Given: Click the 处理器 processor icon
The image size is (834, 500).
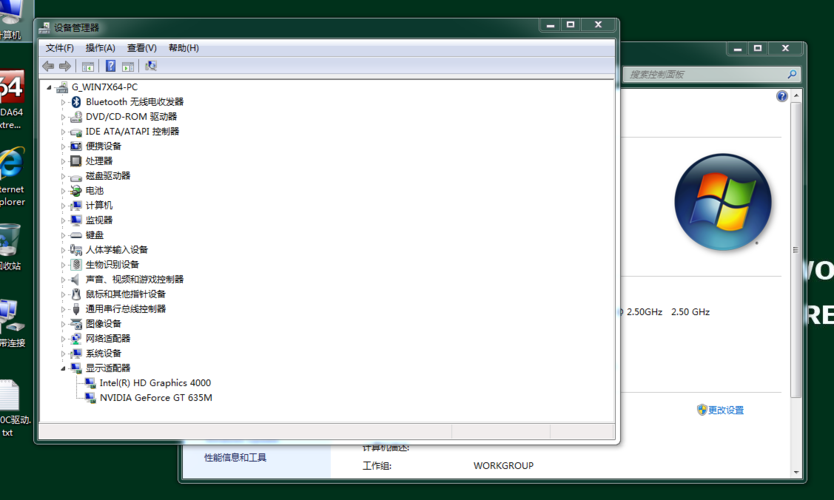Looking at the screenshot, I should [x=76, y=161].
